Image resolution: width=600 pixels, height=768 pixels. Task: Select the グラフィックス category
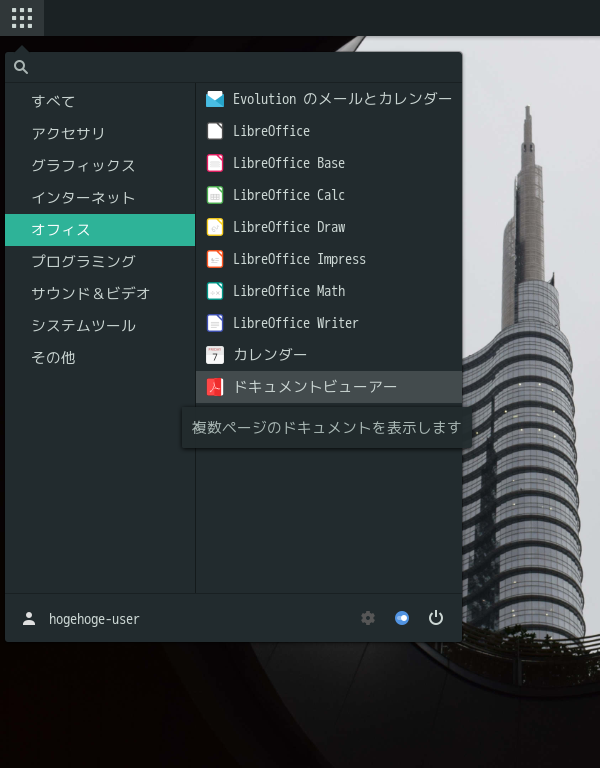tap(100, 166)
